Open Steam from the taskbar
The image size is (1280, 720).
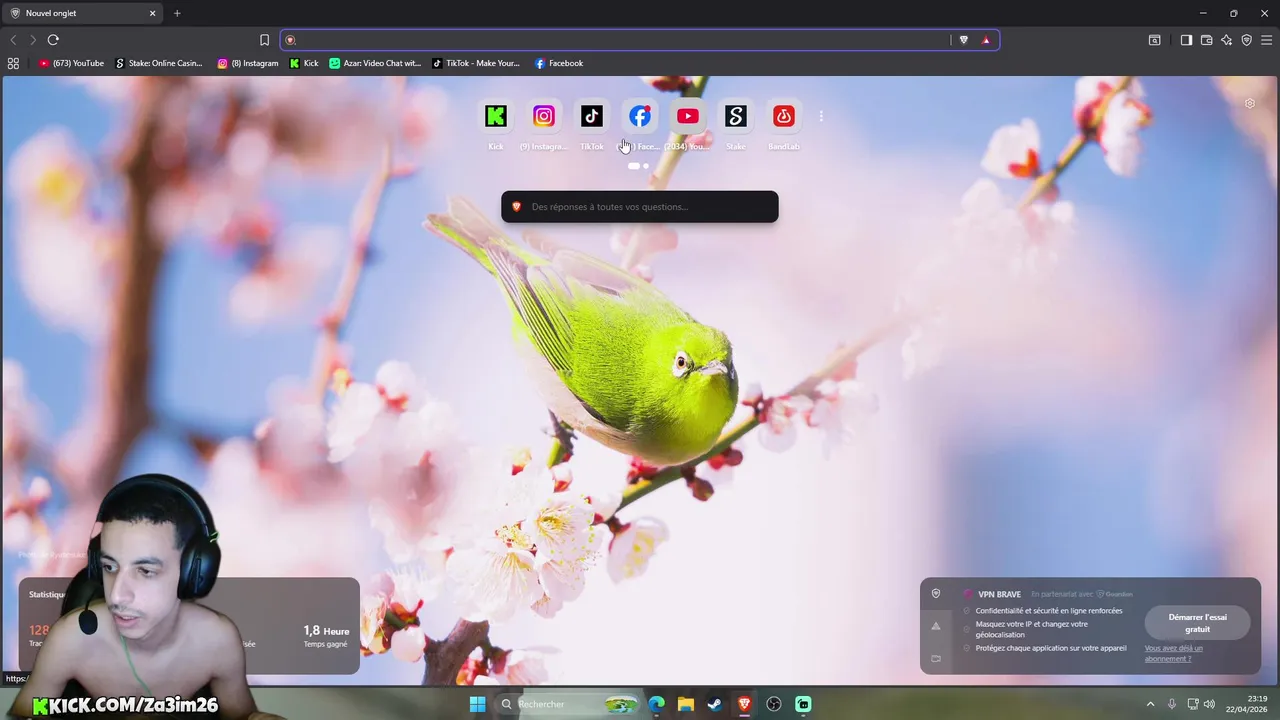point(715,704)
